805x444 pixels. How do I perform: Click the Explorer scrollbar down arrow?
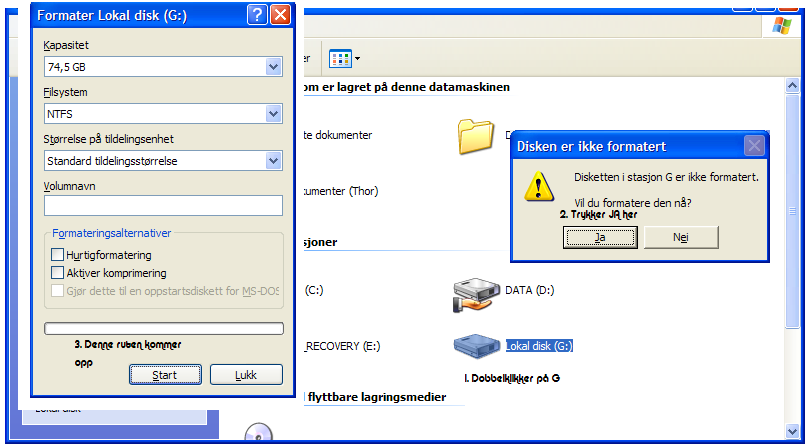point(793,431)
